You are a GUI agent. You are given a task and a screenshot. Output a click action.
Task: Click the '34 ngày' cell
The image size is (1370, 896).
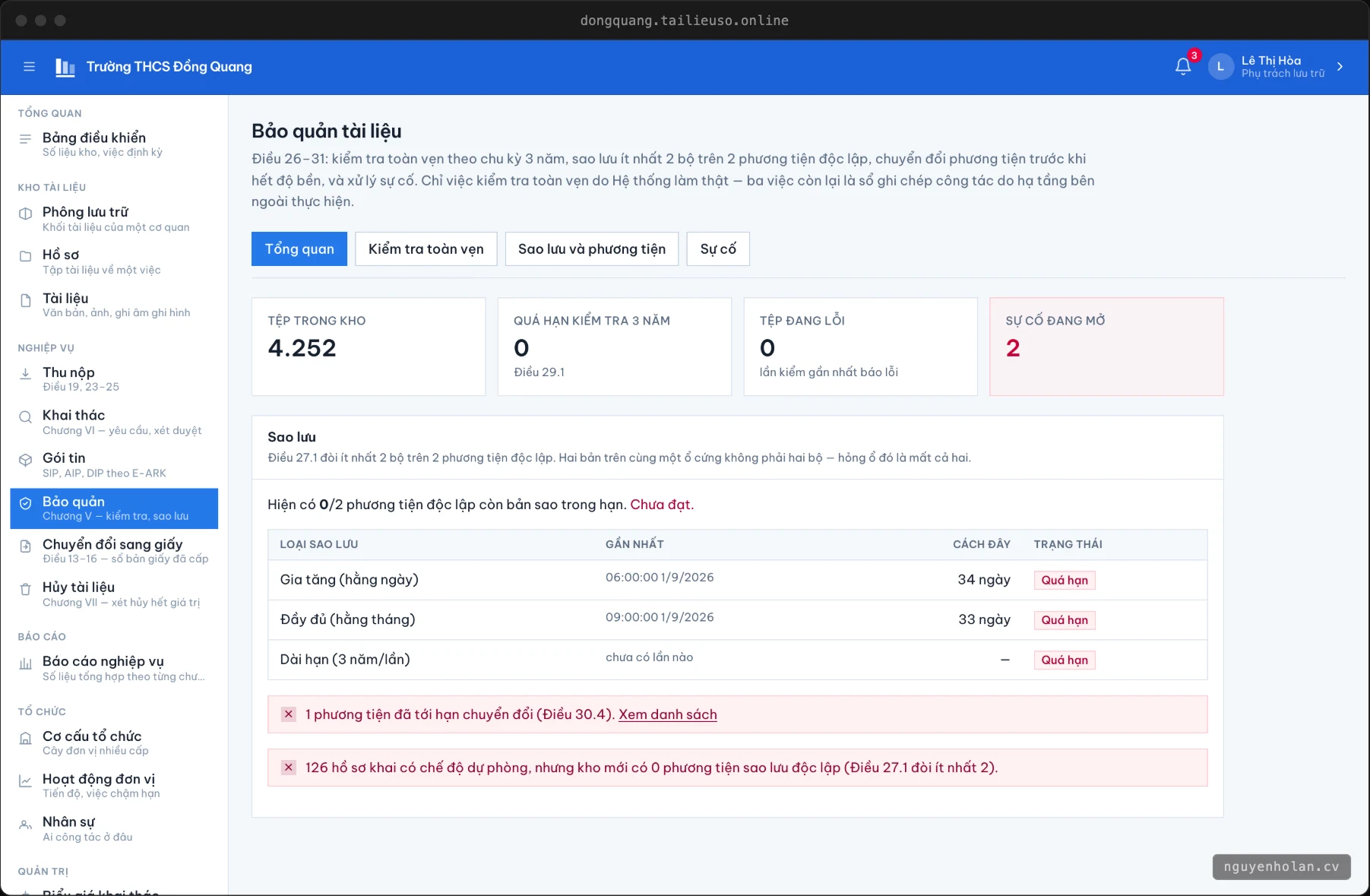coord(984,580)
